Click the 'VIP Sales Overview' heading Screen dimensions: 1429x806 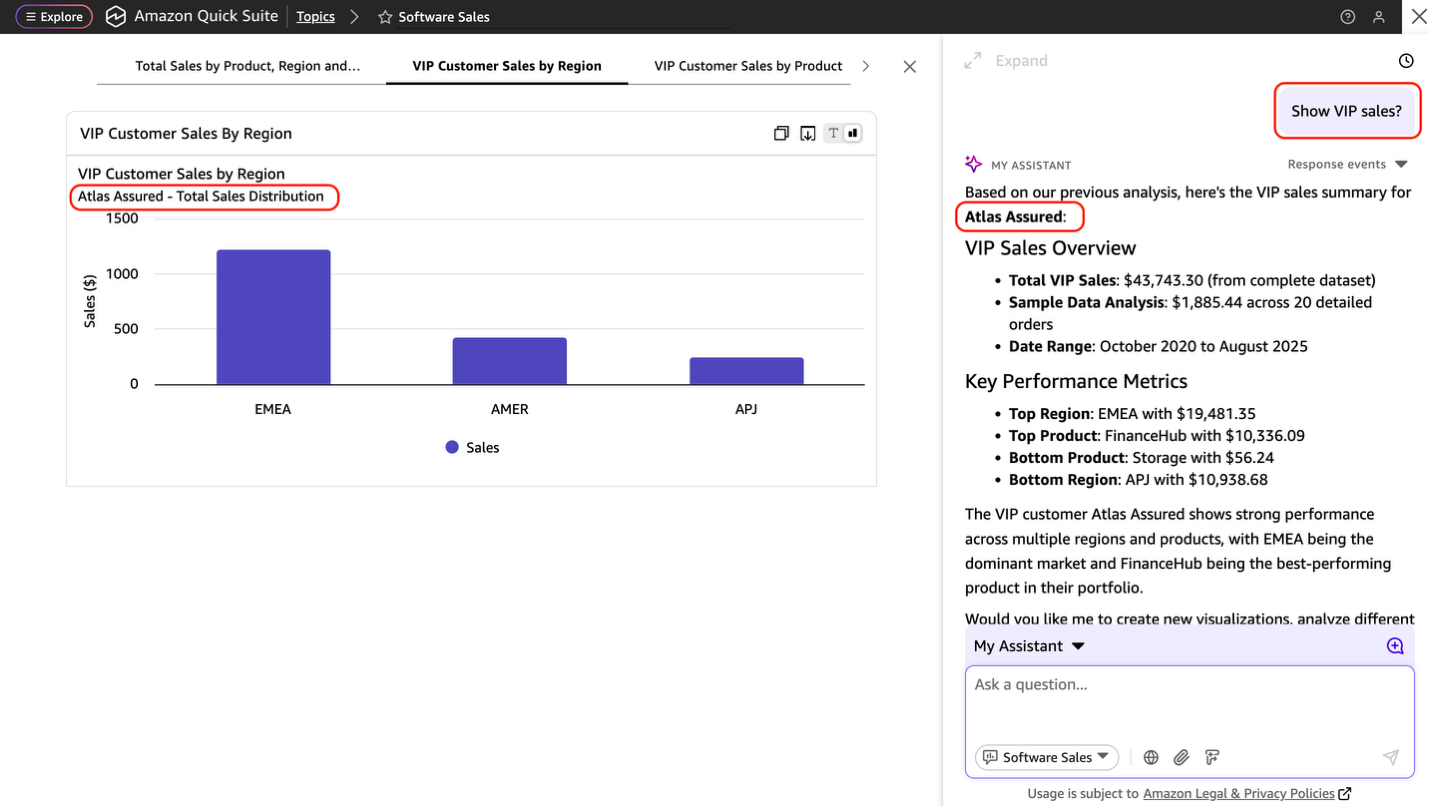tap(1050, 248)
